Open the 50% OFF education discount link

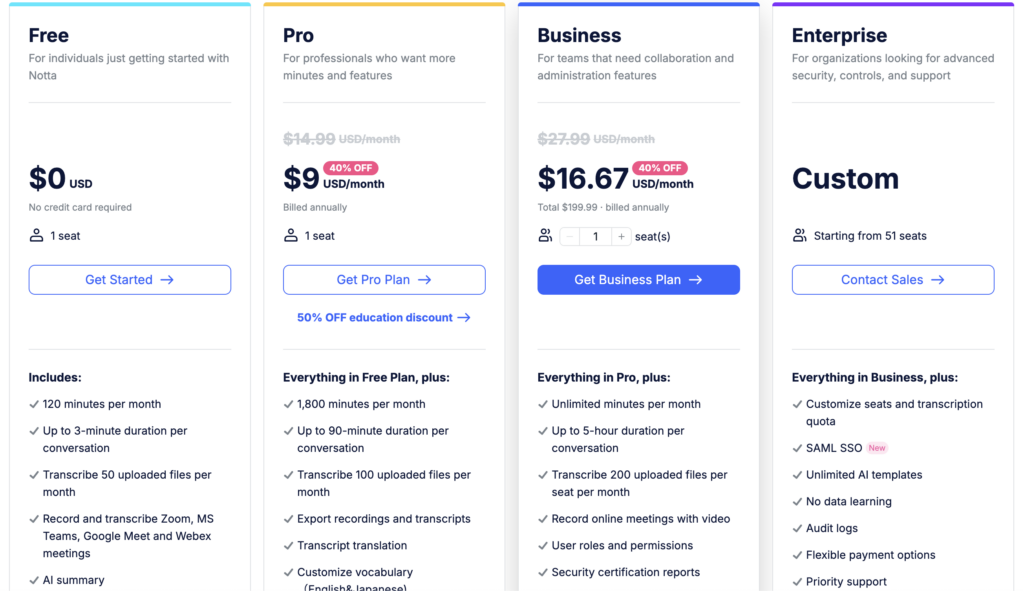pyautogui.click(x=384, y=316)
